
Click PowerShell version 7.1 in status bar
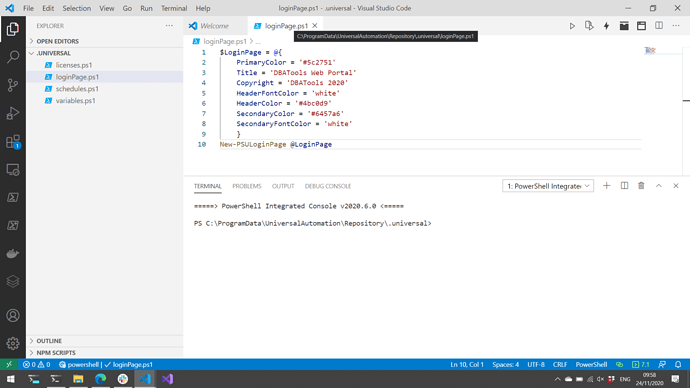[x=641, y=364]
